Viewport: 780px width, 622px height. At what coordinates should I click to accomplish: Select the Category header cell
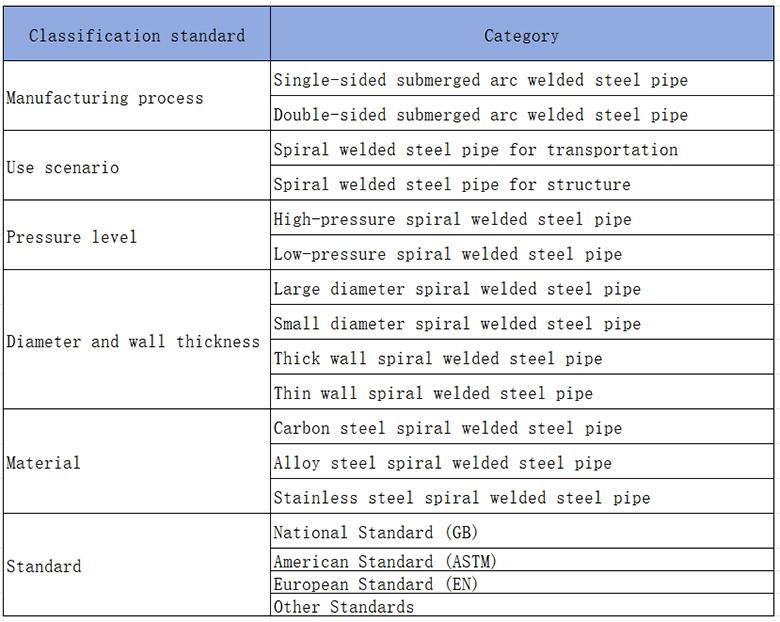tap(522, 34)
